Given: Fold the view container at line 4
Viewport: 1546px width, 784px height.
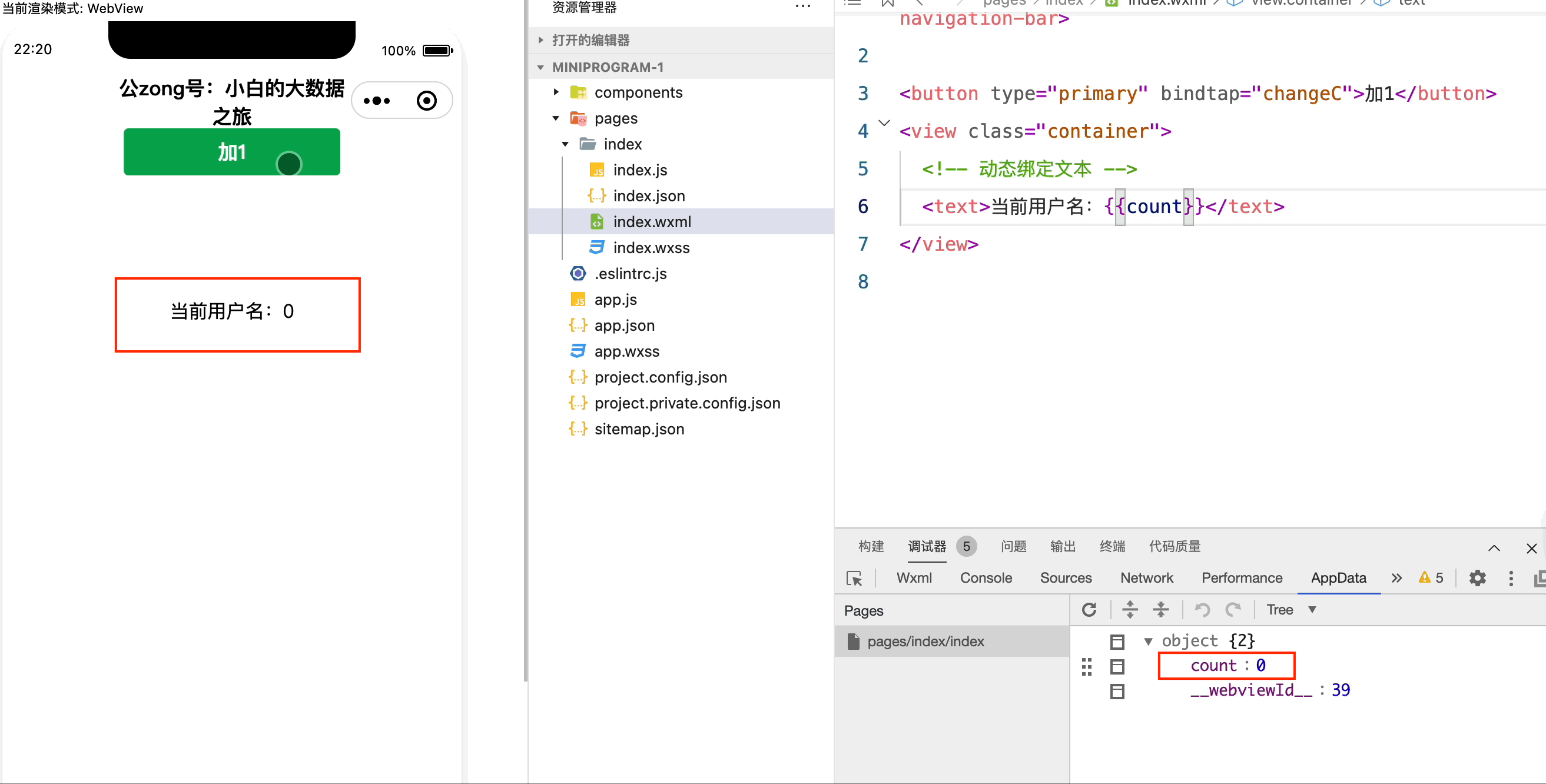Looking at the screenshot, I should 884,123.
